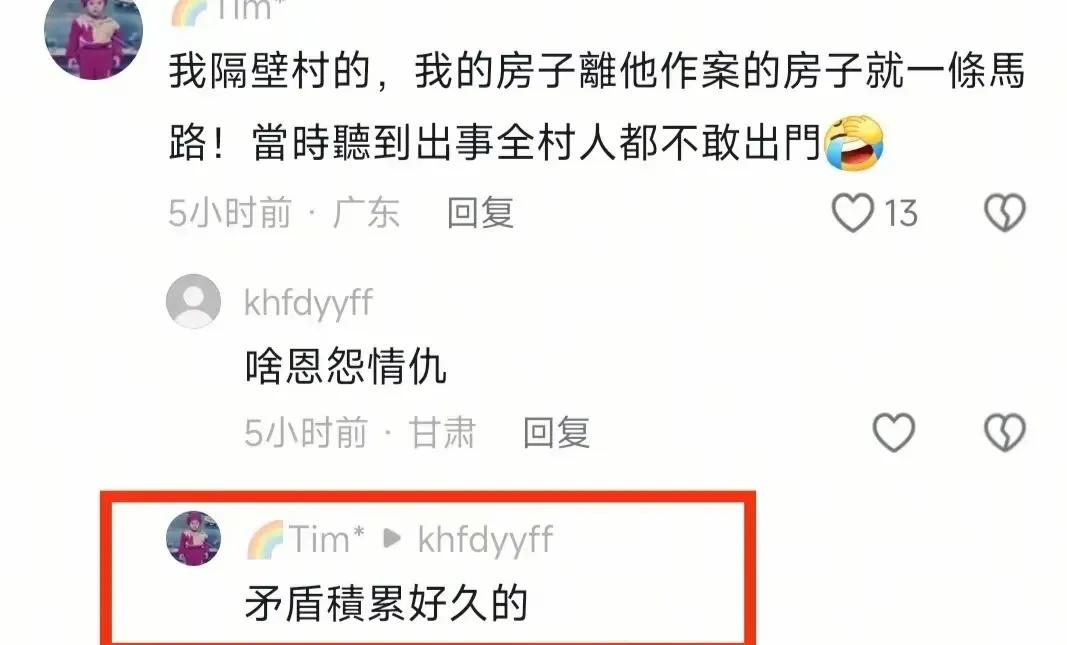1067x645 pixels.
Task: Tap the Tim* username in the highlighted reply
Action: (x=327, y=539)
